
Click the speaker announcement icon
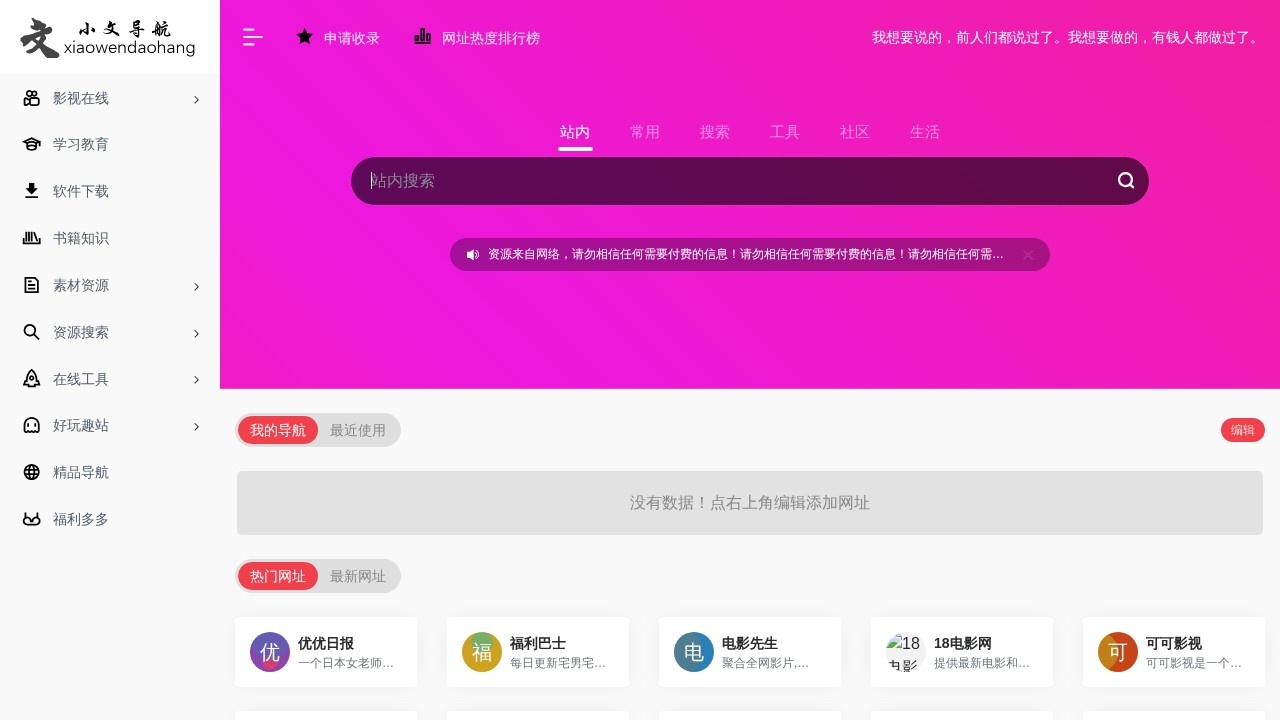[473, 255]
